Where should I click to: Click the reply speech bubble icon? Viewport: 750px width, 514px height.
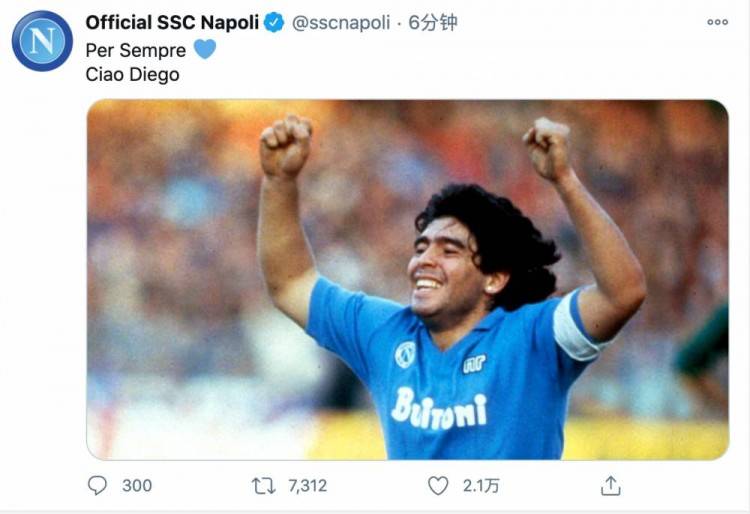point(98,485)
